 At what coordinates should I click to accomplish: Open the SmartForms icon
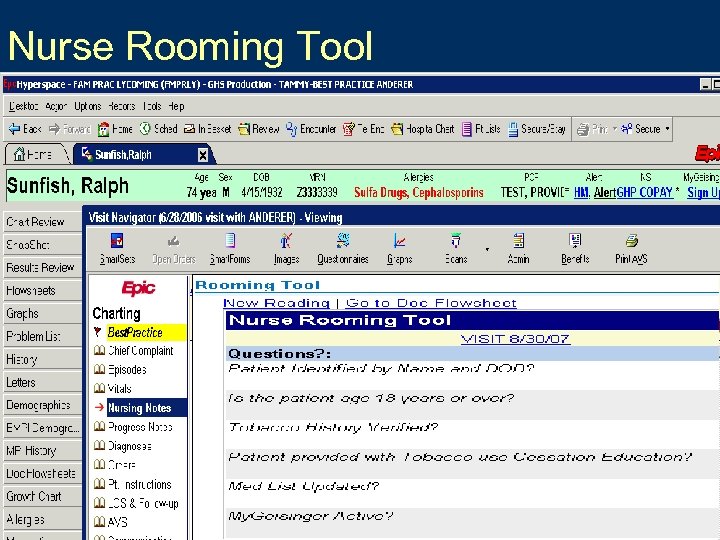coord(230,240)
